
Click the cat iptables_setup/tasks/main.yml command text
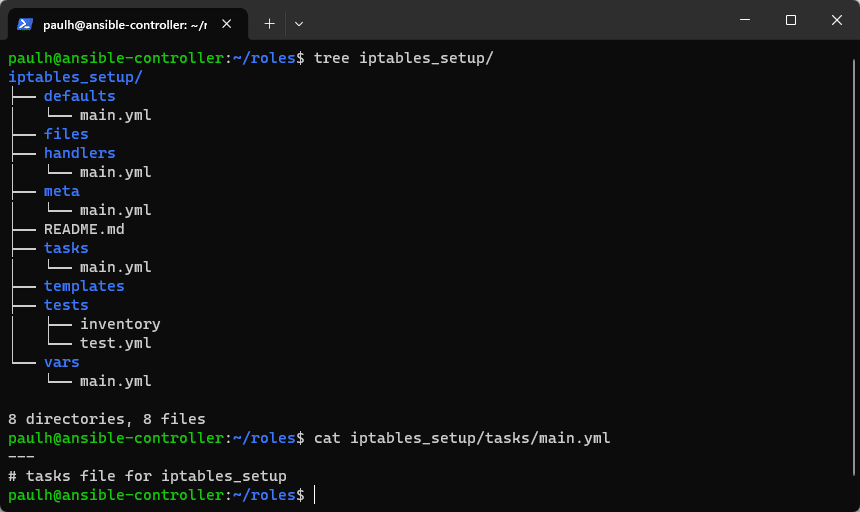[462, 438]
